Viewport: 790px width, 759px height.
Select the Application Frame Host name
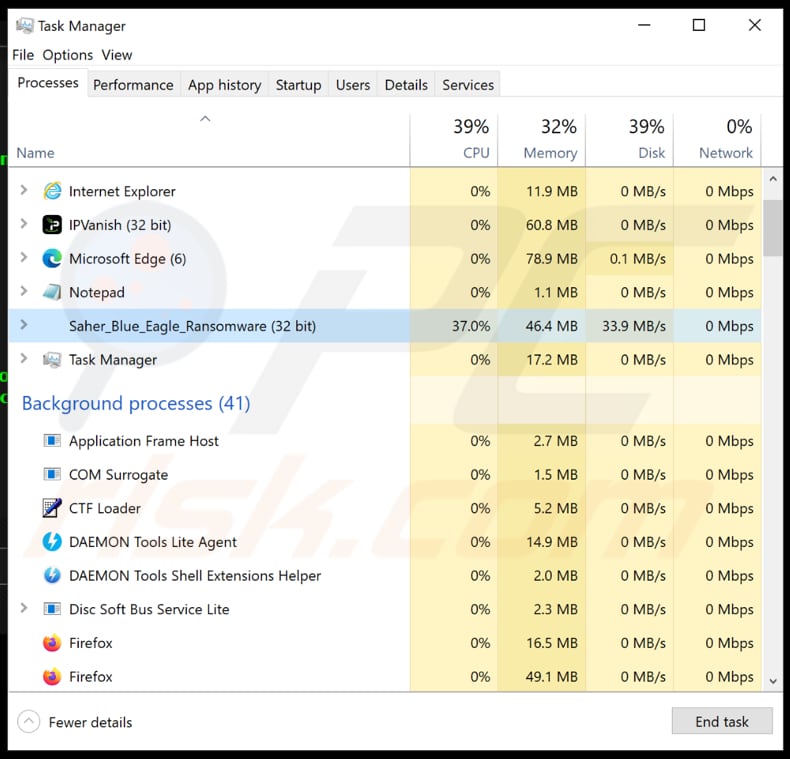(144, 441)
